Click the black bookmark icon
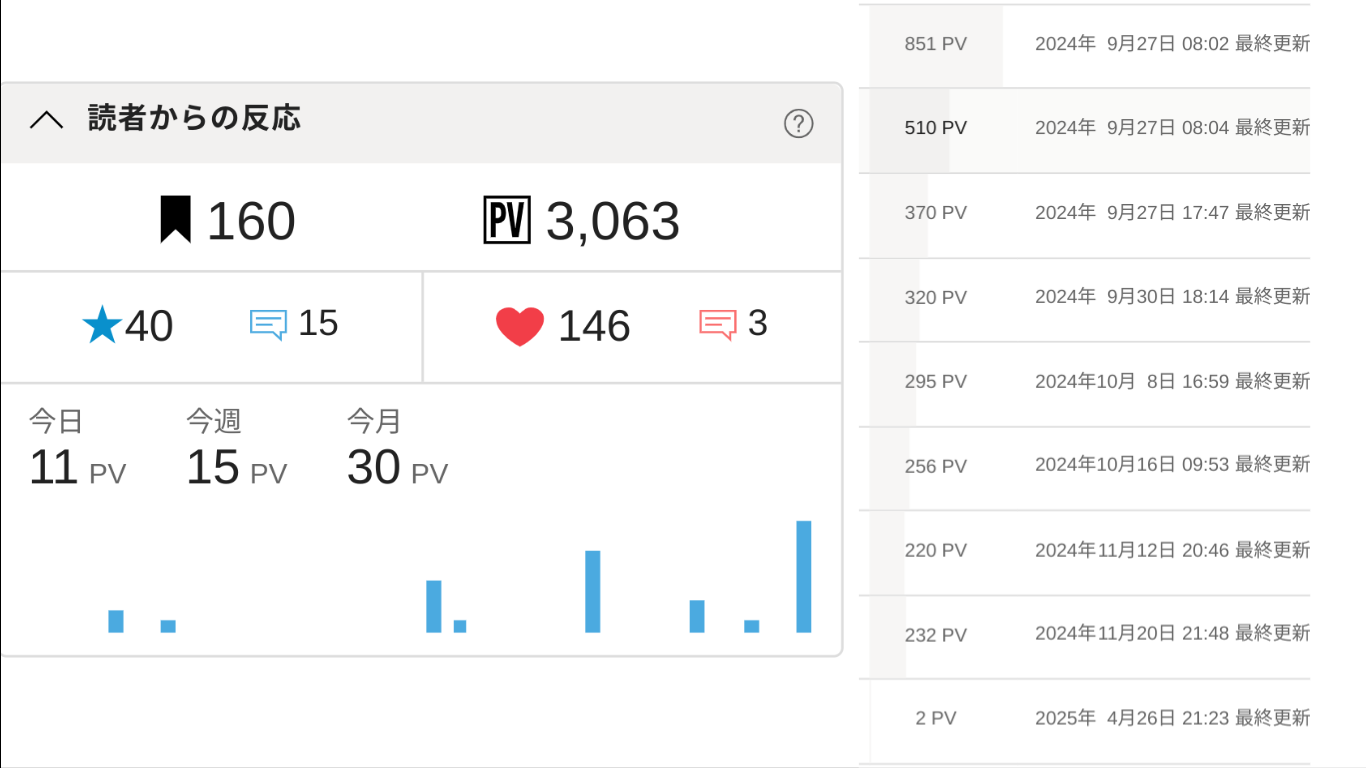Image resolution: width=1366 pixels, height=768 pixels. [175, 220]
